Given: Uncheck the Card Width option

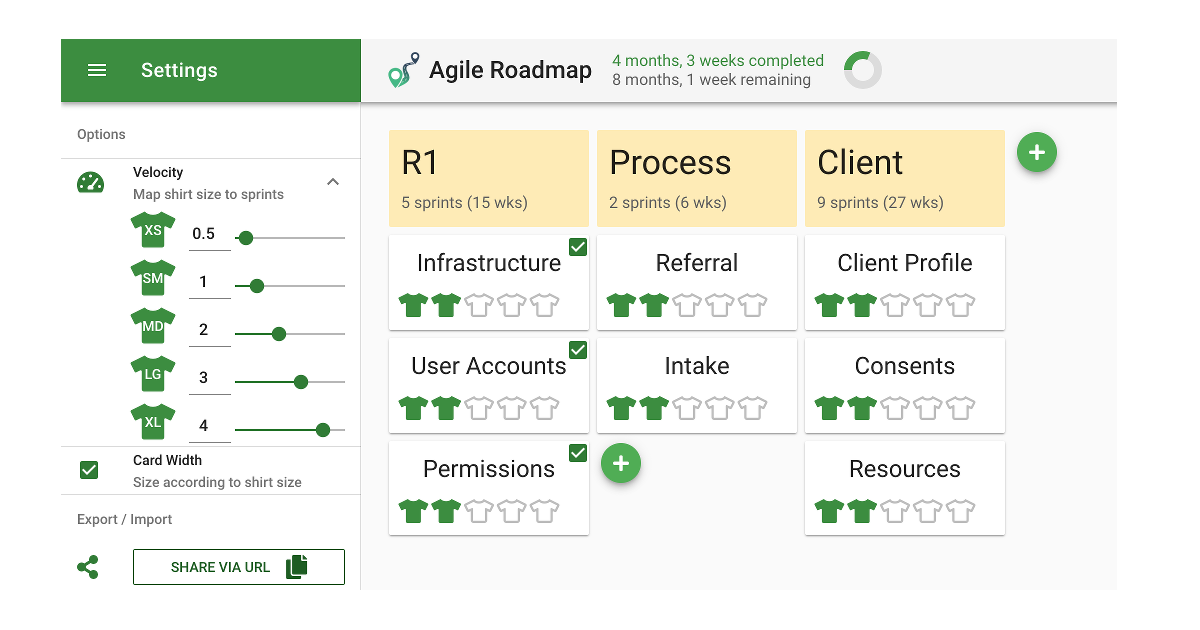Looking at the screenshot, I should click(x=89, y=469).
